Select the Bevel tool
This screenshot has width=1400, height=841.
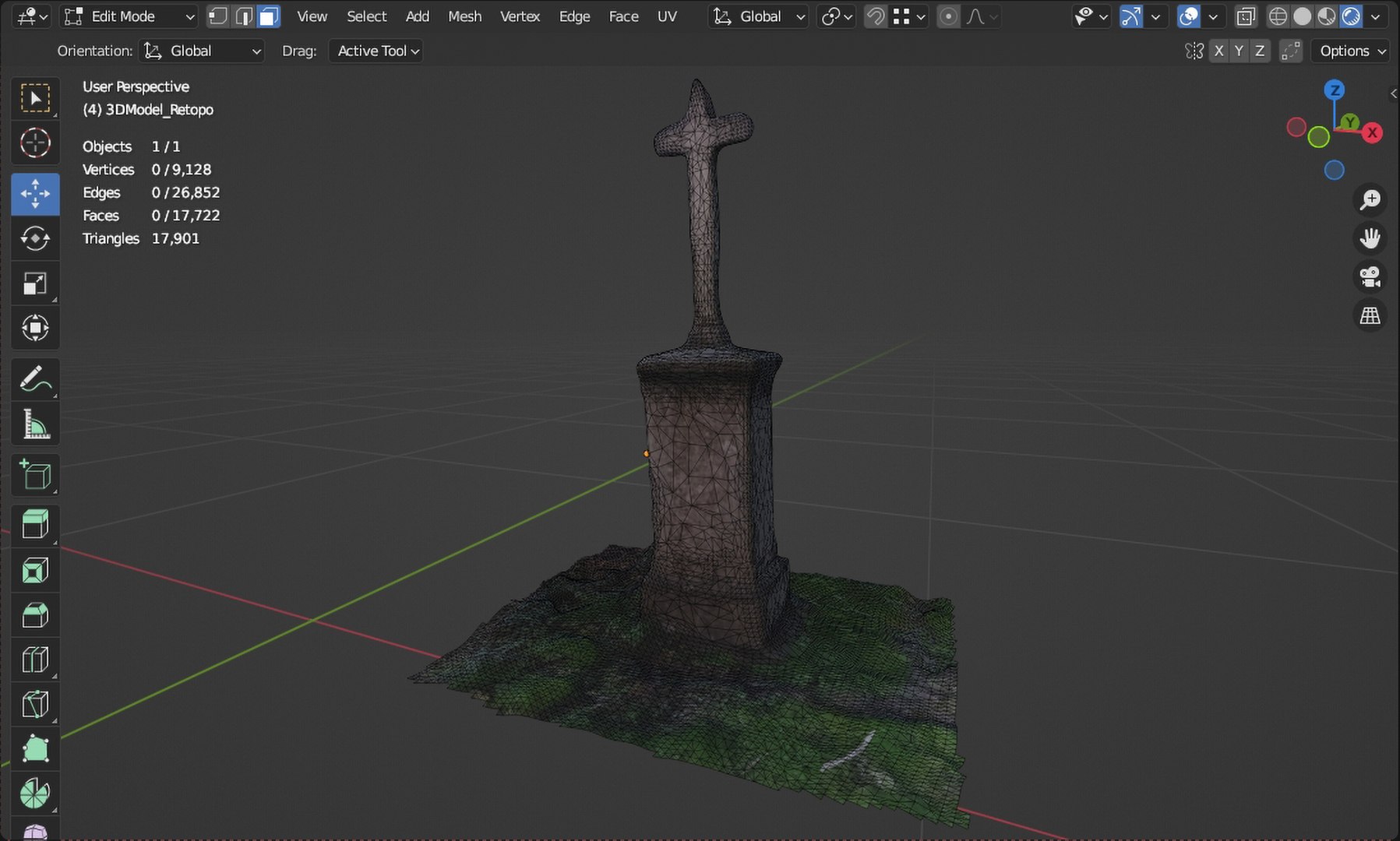35,615
